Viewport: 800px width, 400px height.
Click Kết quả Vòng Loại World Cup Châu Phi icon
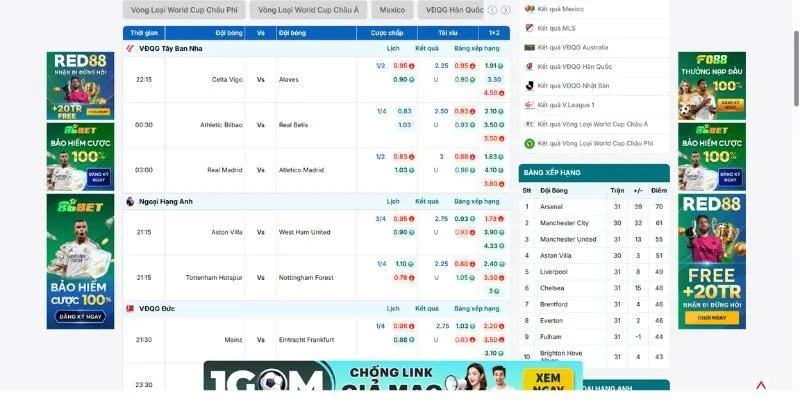pyautogui.click(x=530, y=143)
